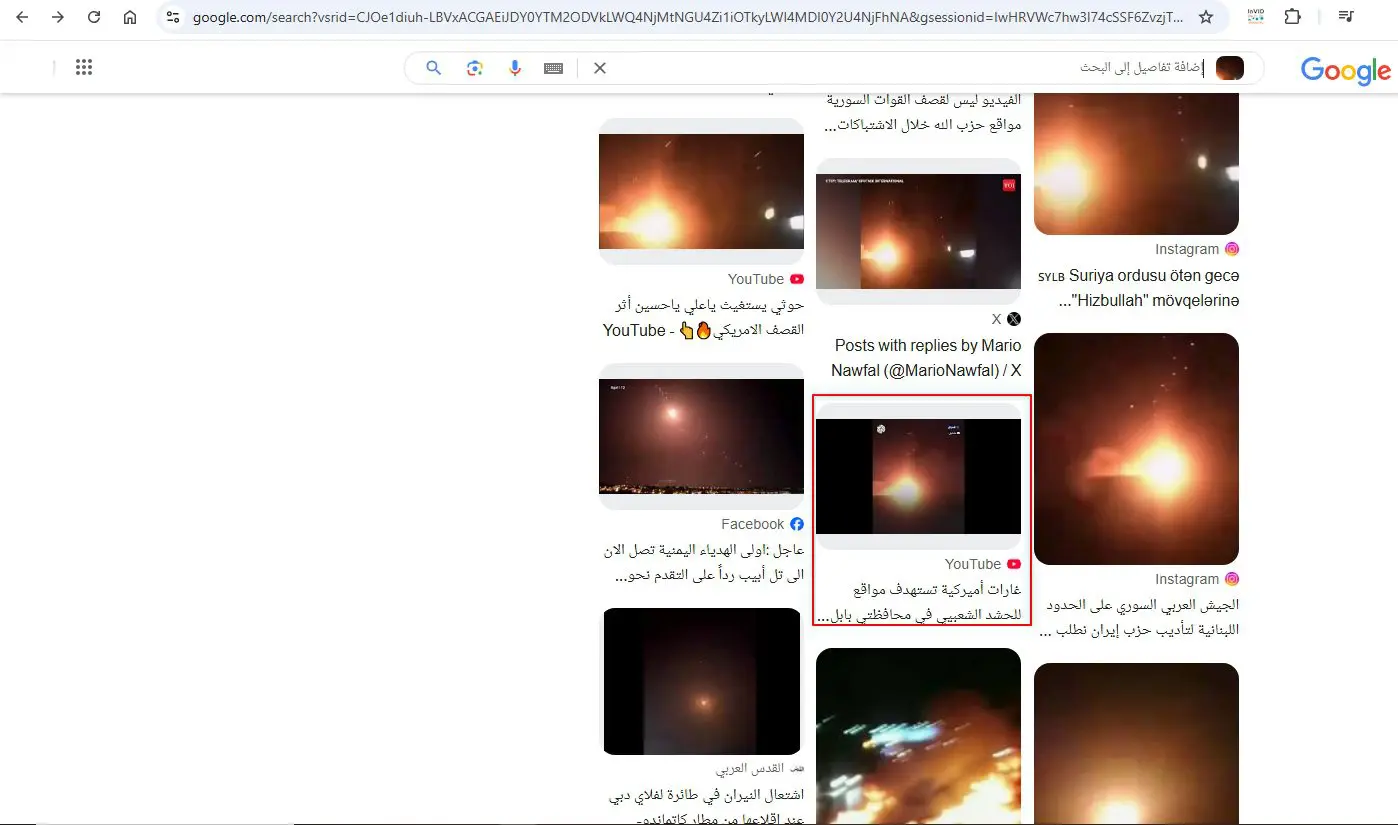The height and width of the screenshot is (825, 1398).
Task: Click YouTube icon above 'حوثي يستغيث'
Action: [x=797, y=279]
